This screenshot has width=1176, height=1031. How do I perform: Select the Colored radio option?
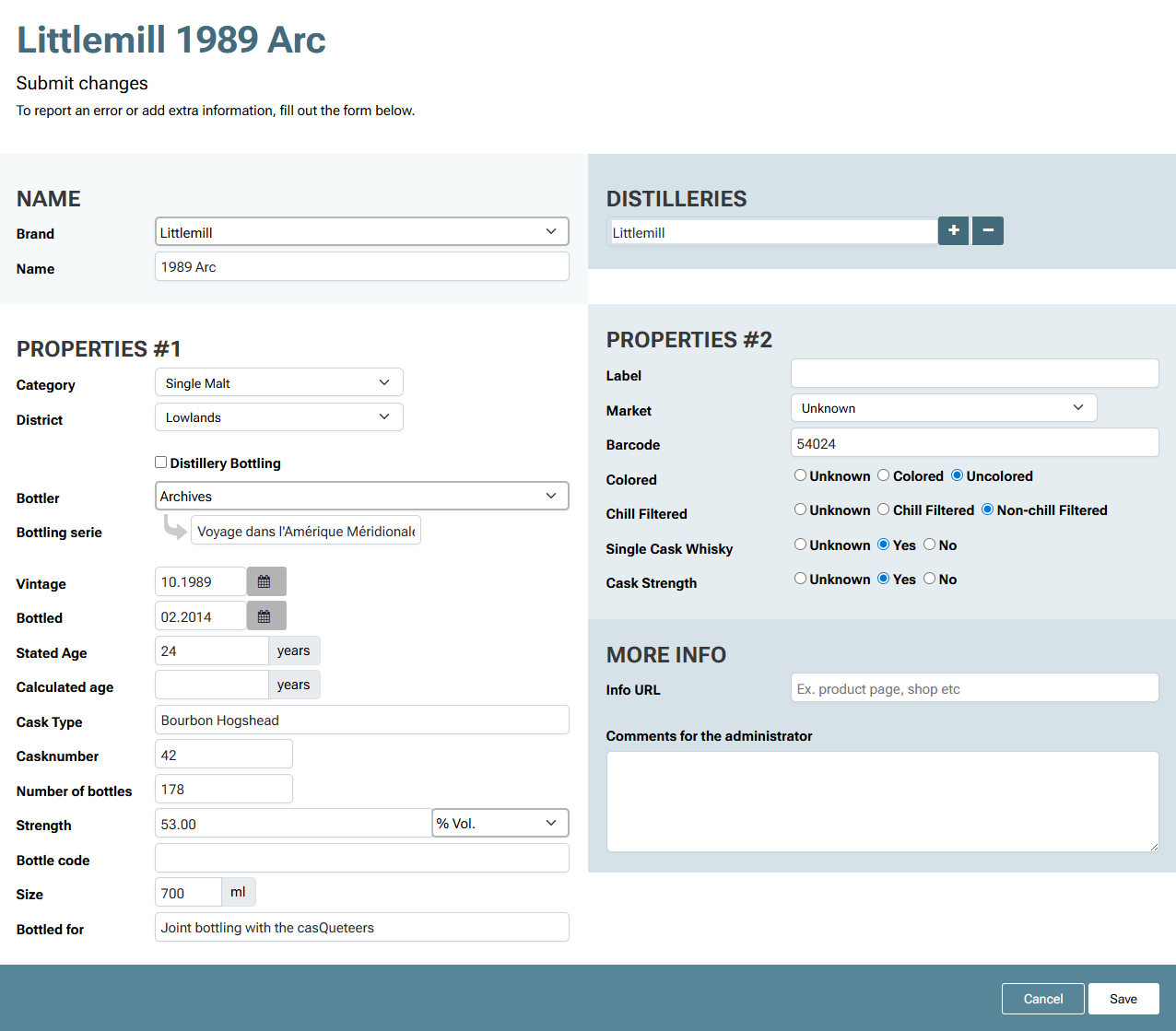[x=883, y=475]
